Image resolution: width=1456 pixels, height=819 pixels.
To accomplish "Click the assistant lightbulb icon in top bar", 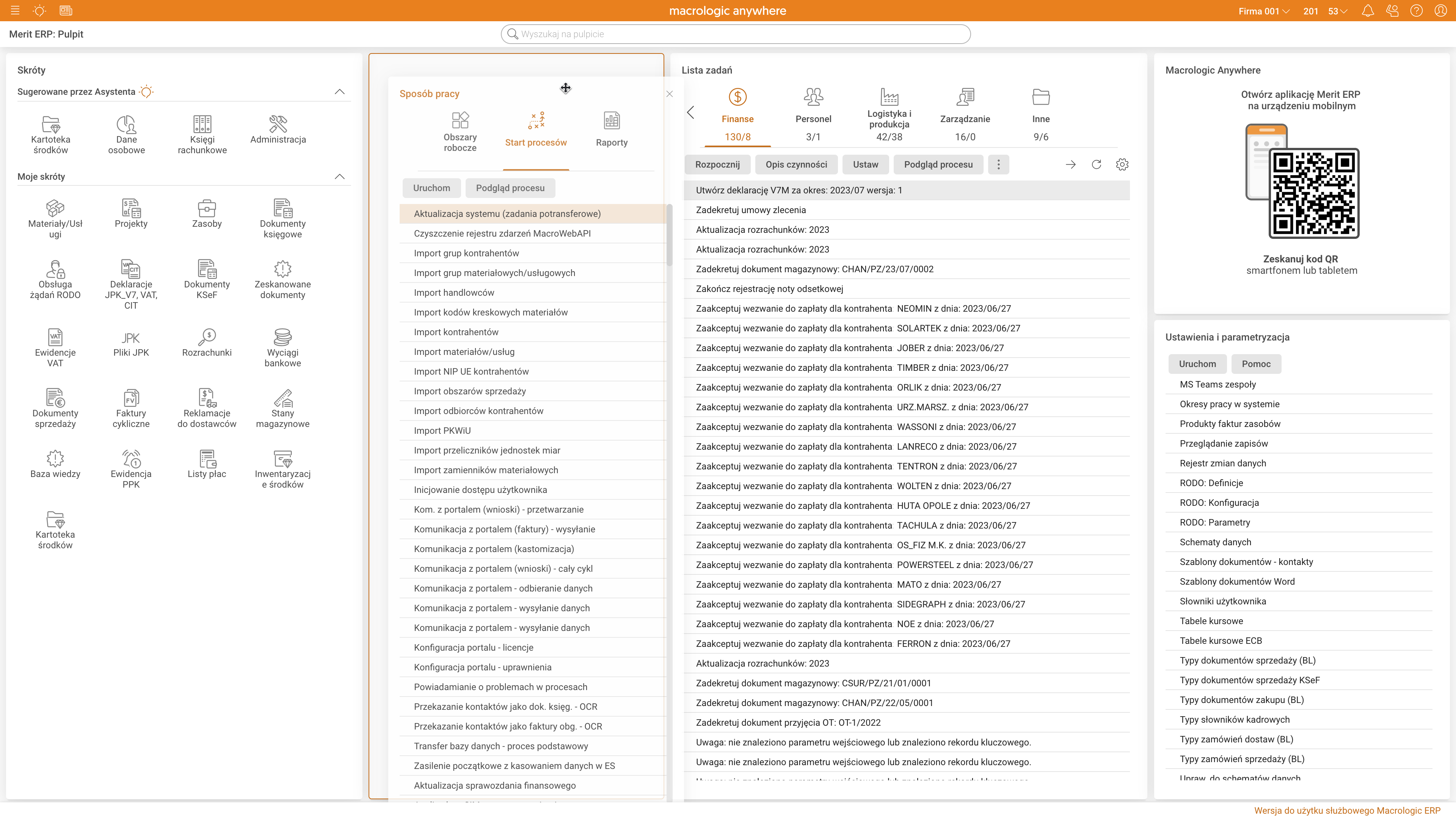I will click(39, 11).
